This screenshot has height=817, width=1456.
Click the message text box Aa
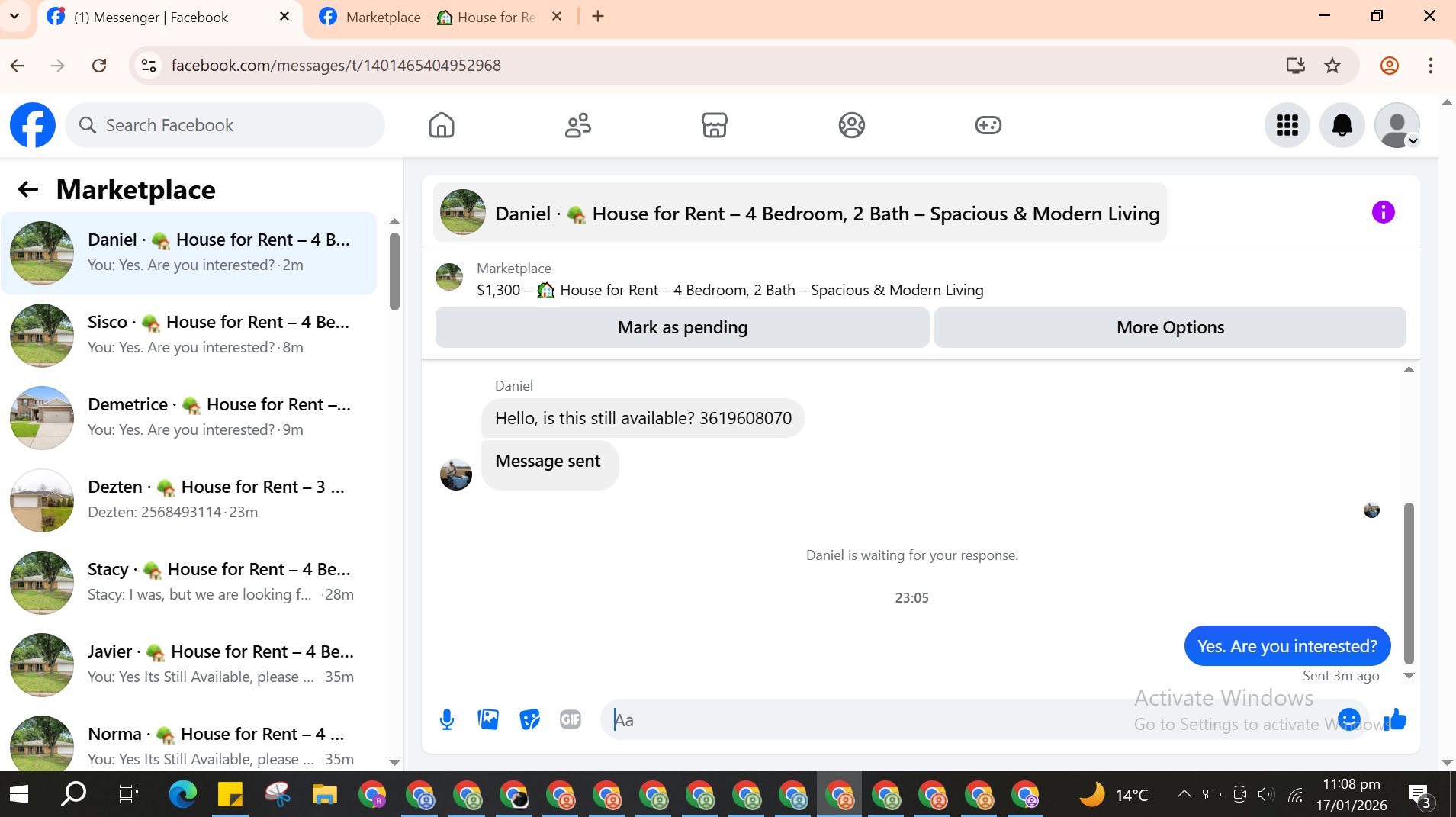click(x=969, y=719)
